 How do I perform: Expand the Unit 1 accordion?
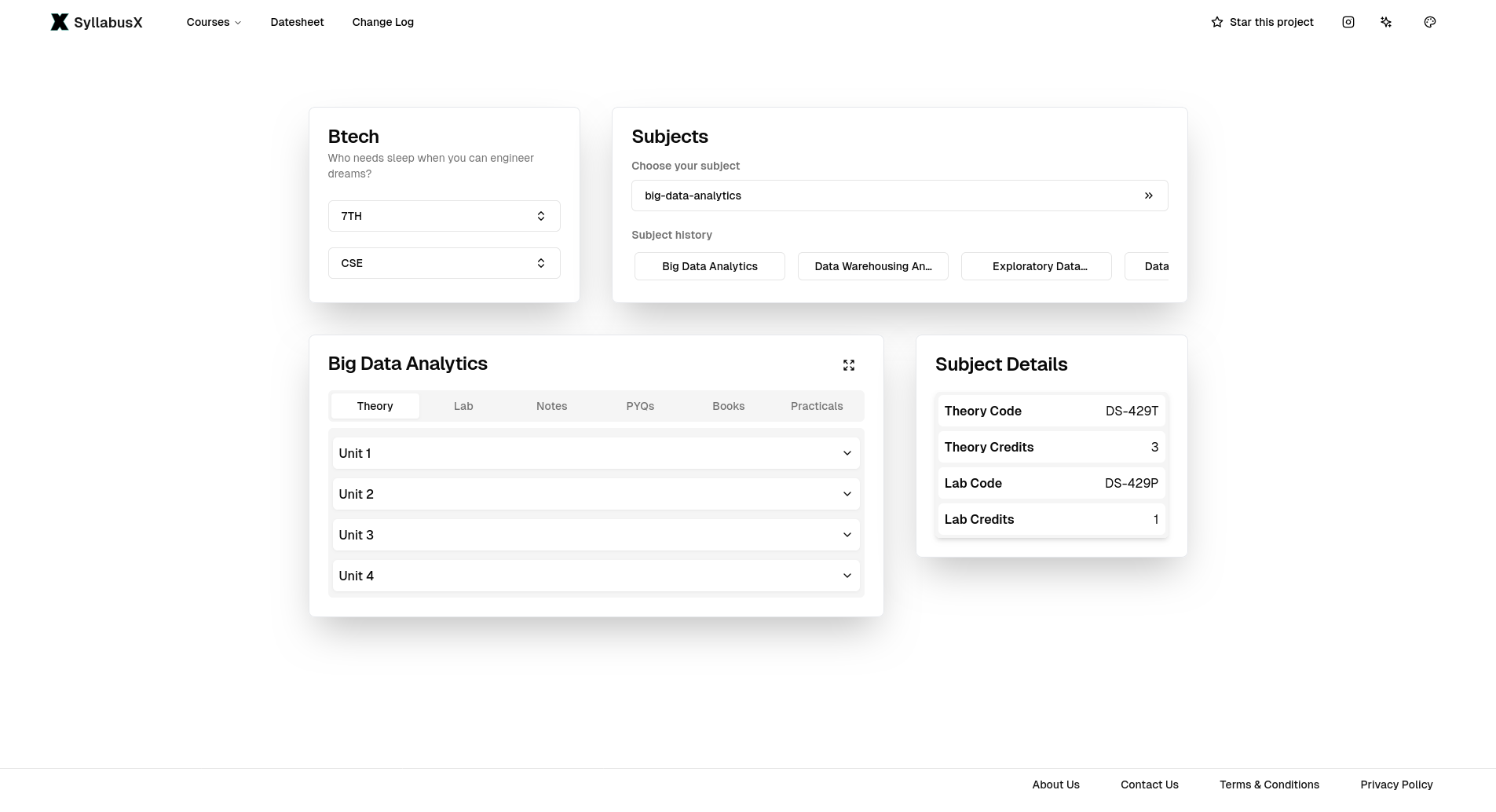(x=595, y=453)
